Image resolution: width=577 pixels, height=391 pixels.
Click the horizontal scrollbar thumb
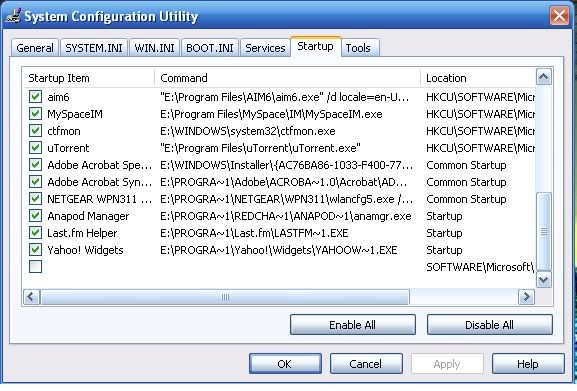click(225, 296)
